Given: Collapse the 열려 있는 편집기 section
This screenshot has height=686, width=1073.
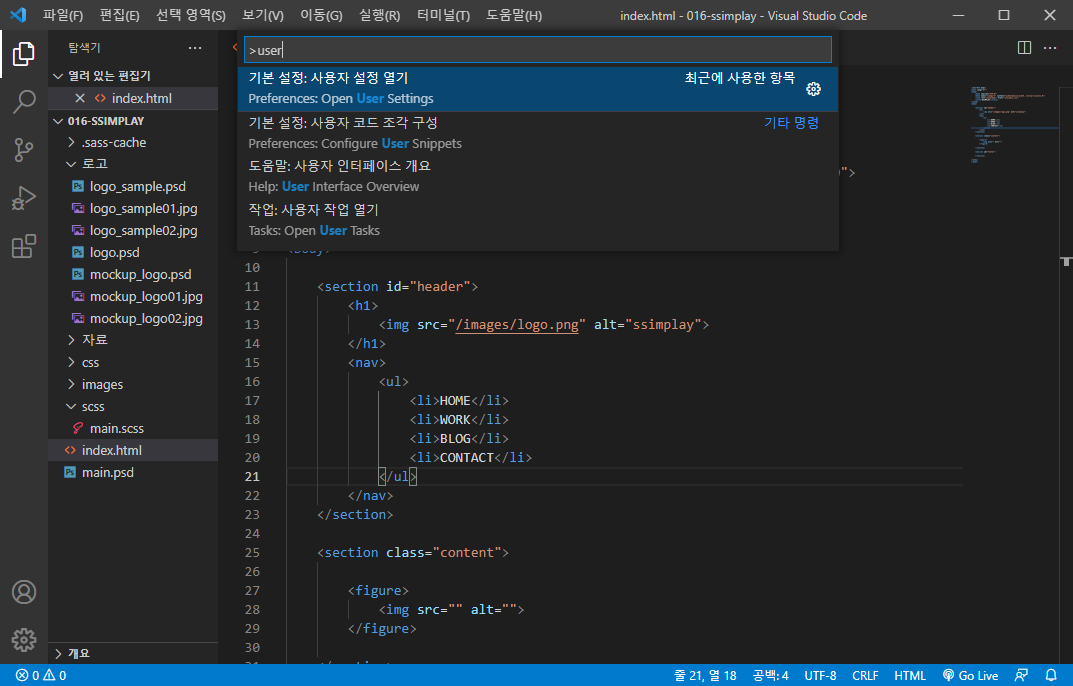Looking at the screenshot, I should coord(133,76).
